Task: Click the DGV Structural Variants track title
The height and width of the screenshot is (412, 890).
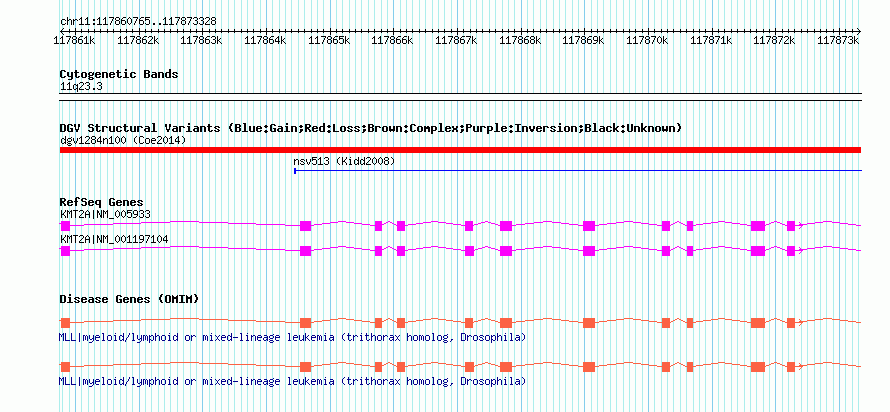Action: pyautogui.click(x=371, y=128)
